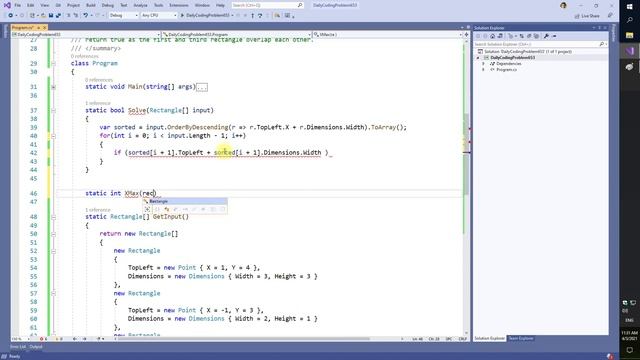The height and width of the screenshot is (360, 640).
Task: Click the Properties vertical side tab
Action: coord(613,33)
